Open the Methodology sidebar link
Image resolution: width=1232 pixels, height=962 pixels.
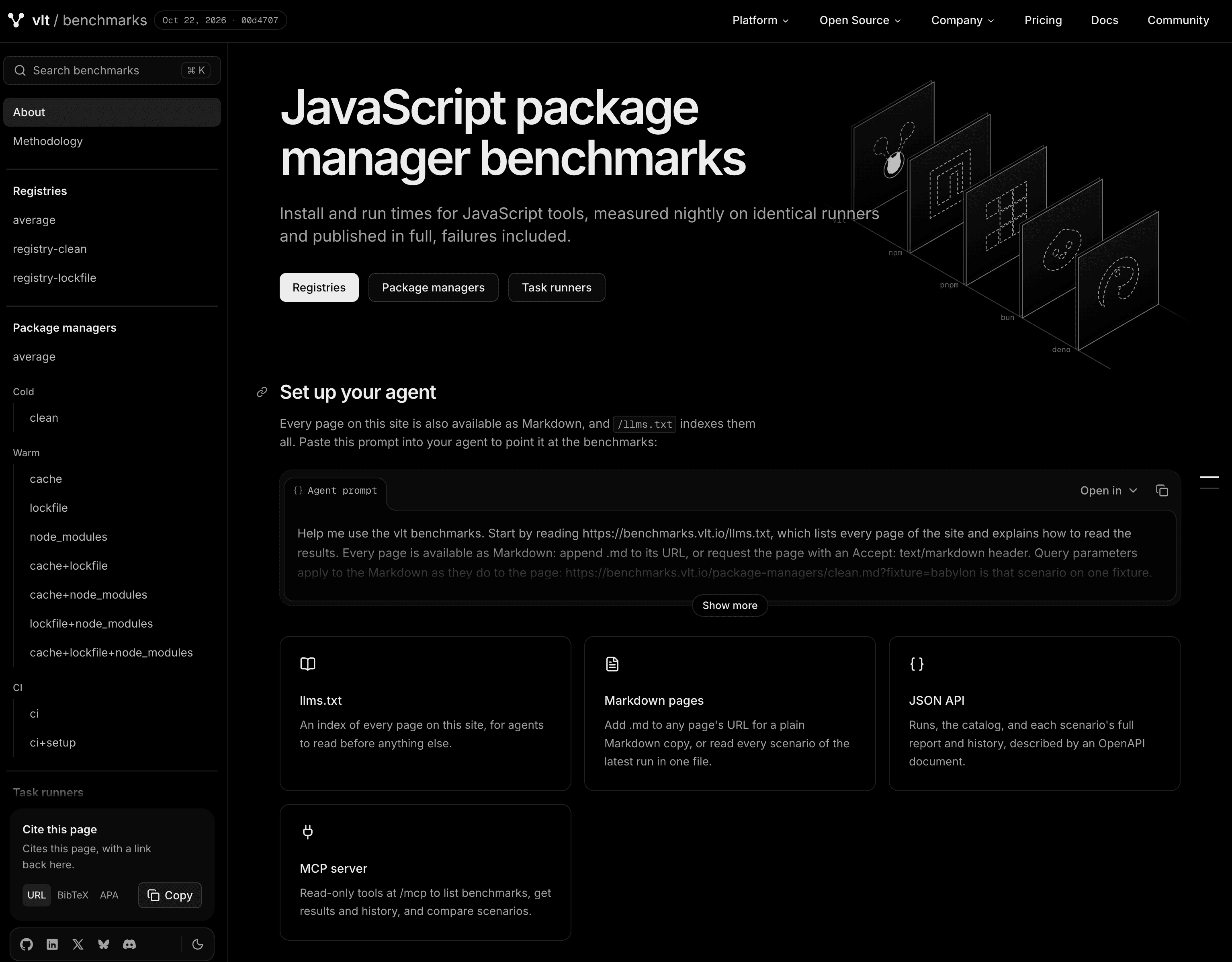tap(112, 142)
